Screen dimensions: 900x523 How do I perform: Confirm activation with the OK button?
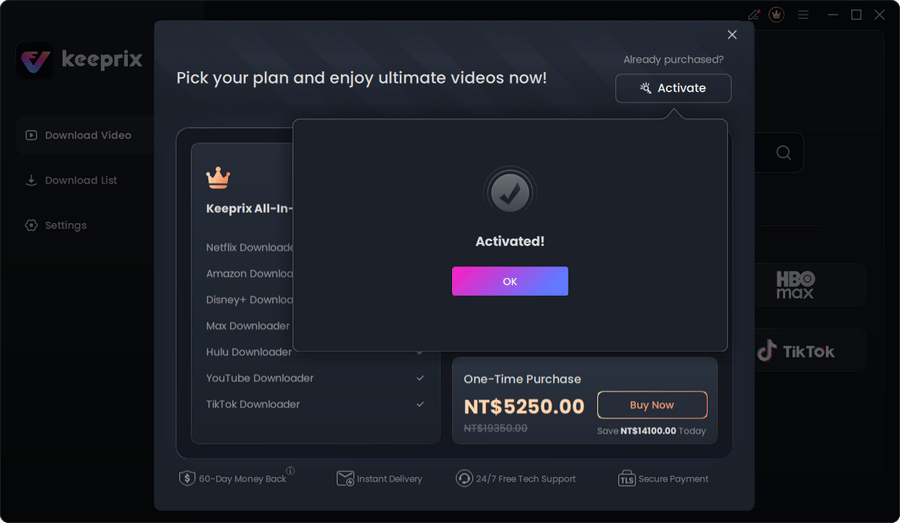click(x=510, y=281)
